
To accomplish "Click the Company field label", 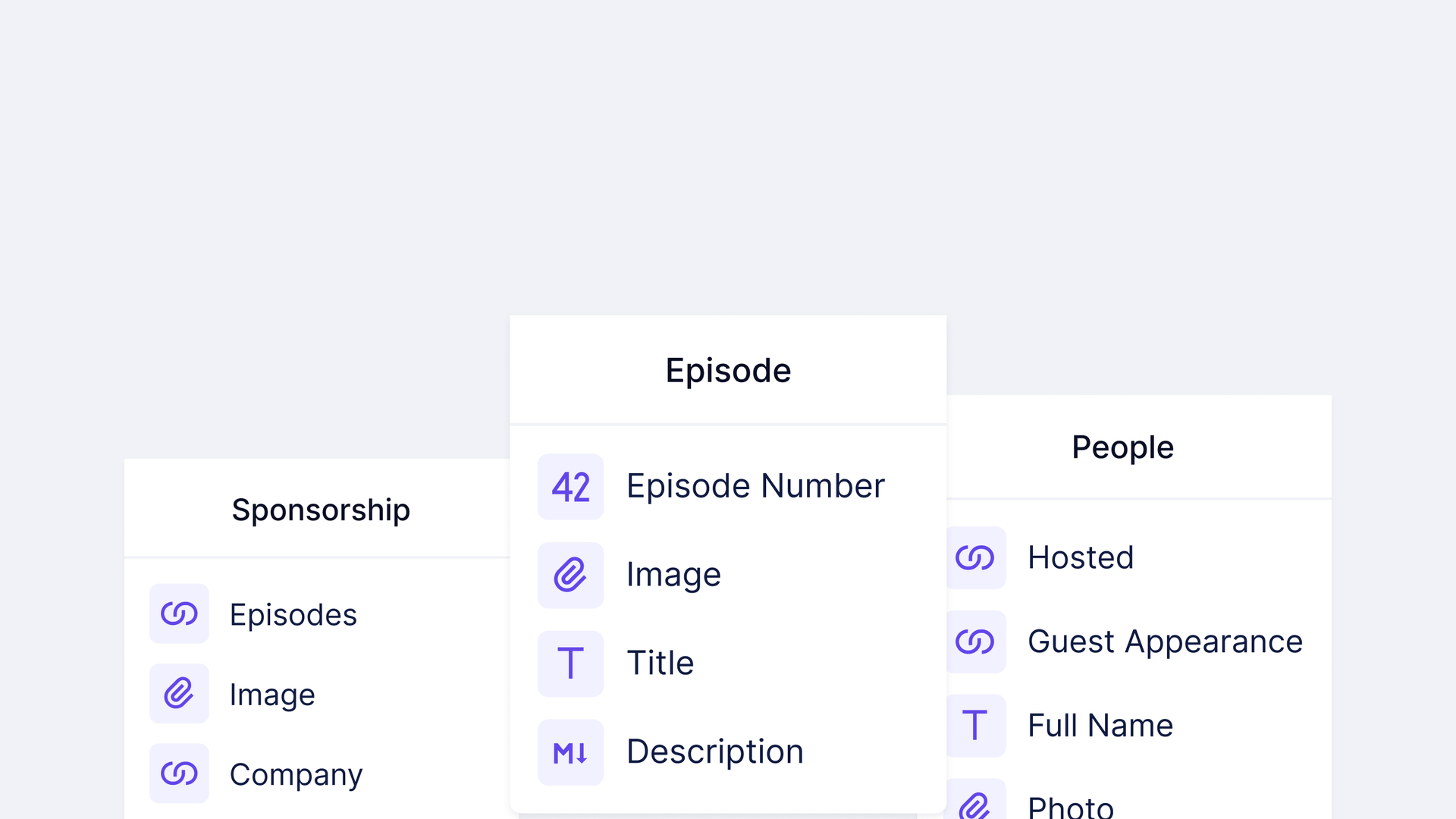I will [x=296, y=774].
